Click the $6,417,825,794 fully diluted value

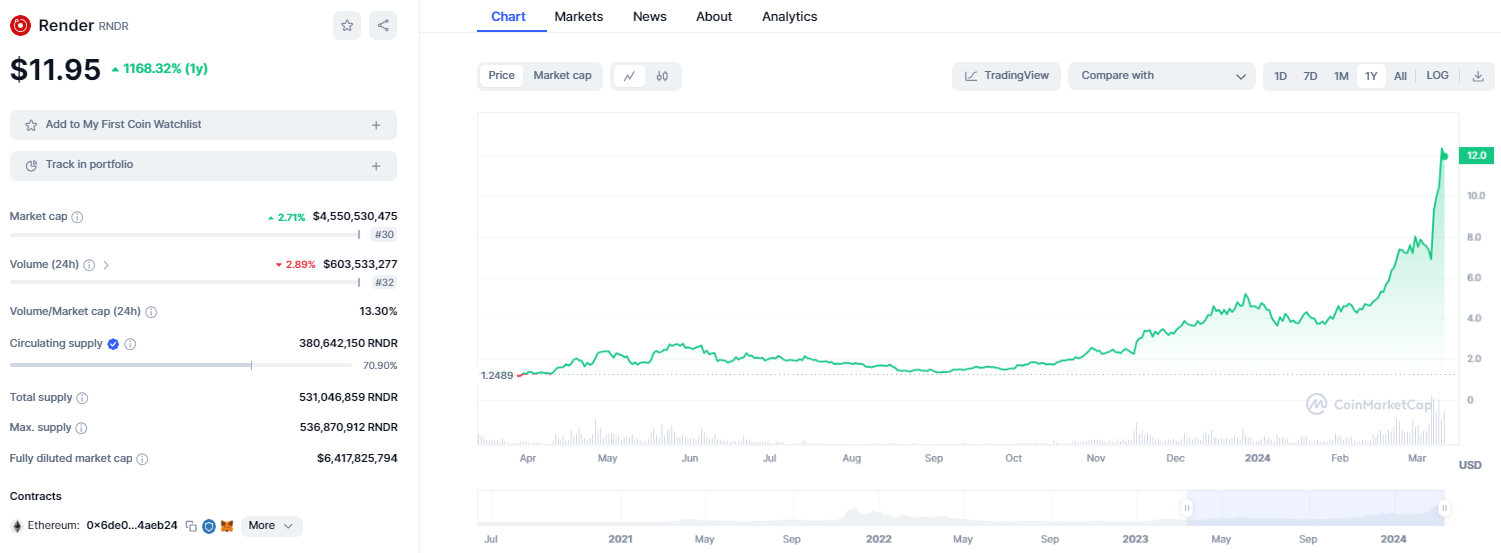tap(357, 459)
